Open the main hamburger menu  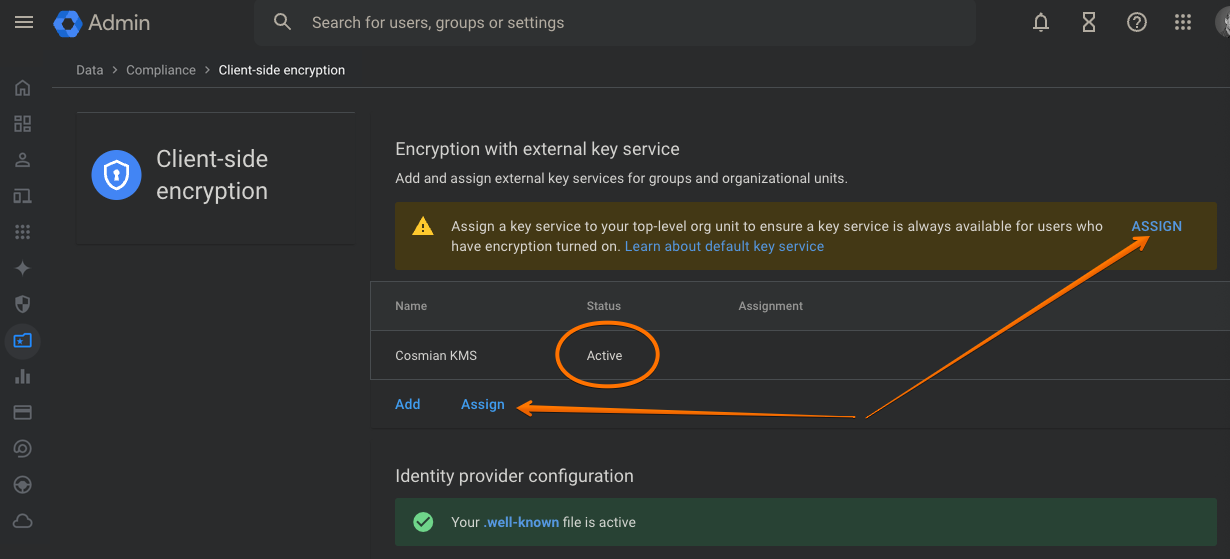click(23, 22)
